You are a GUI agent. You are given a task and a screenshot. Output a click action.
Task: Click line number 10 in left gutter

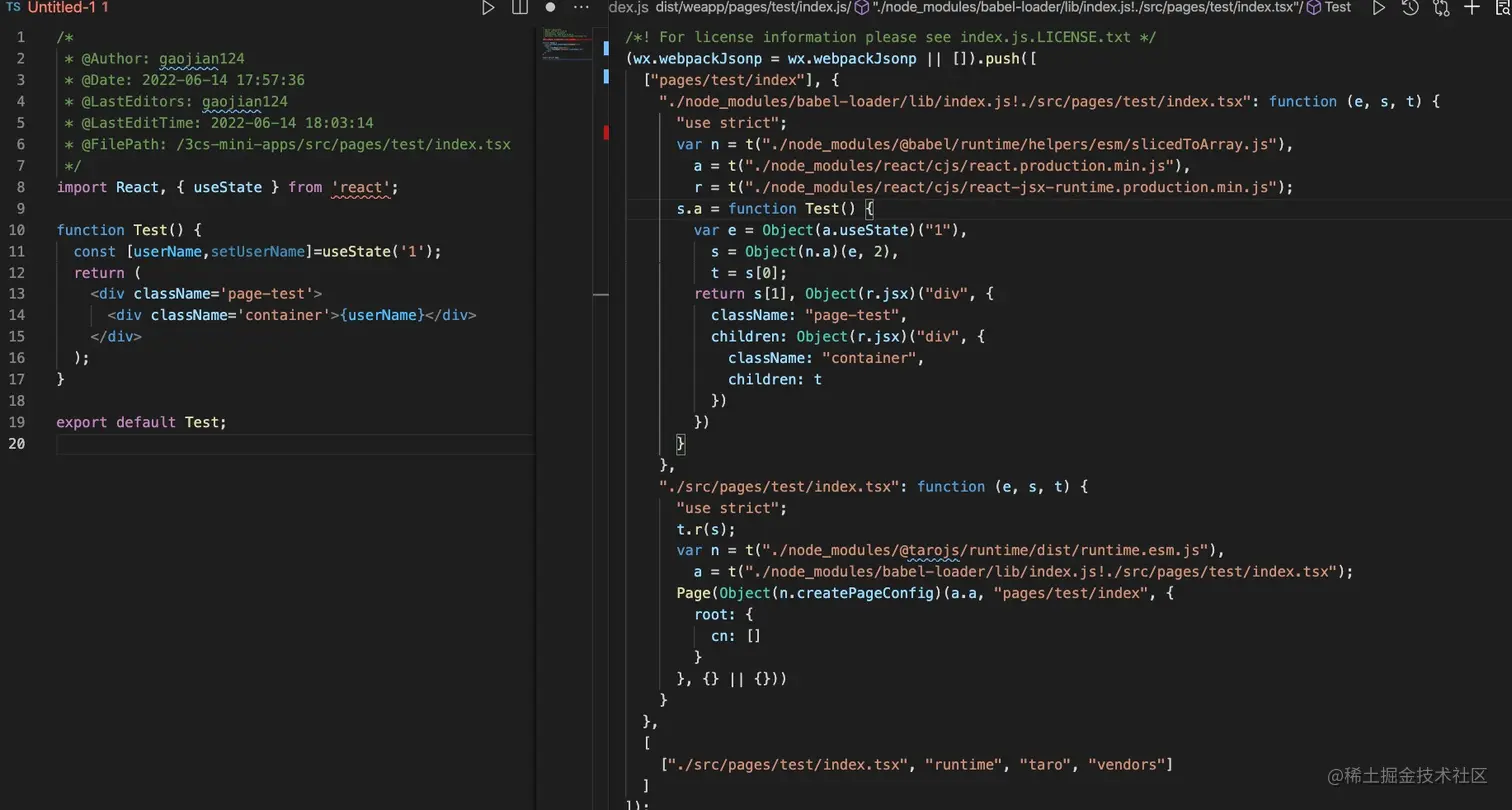pyautogui.click(x=16, y=230)
